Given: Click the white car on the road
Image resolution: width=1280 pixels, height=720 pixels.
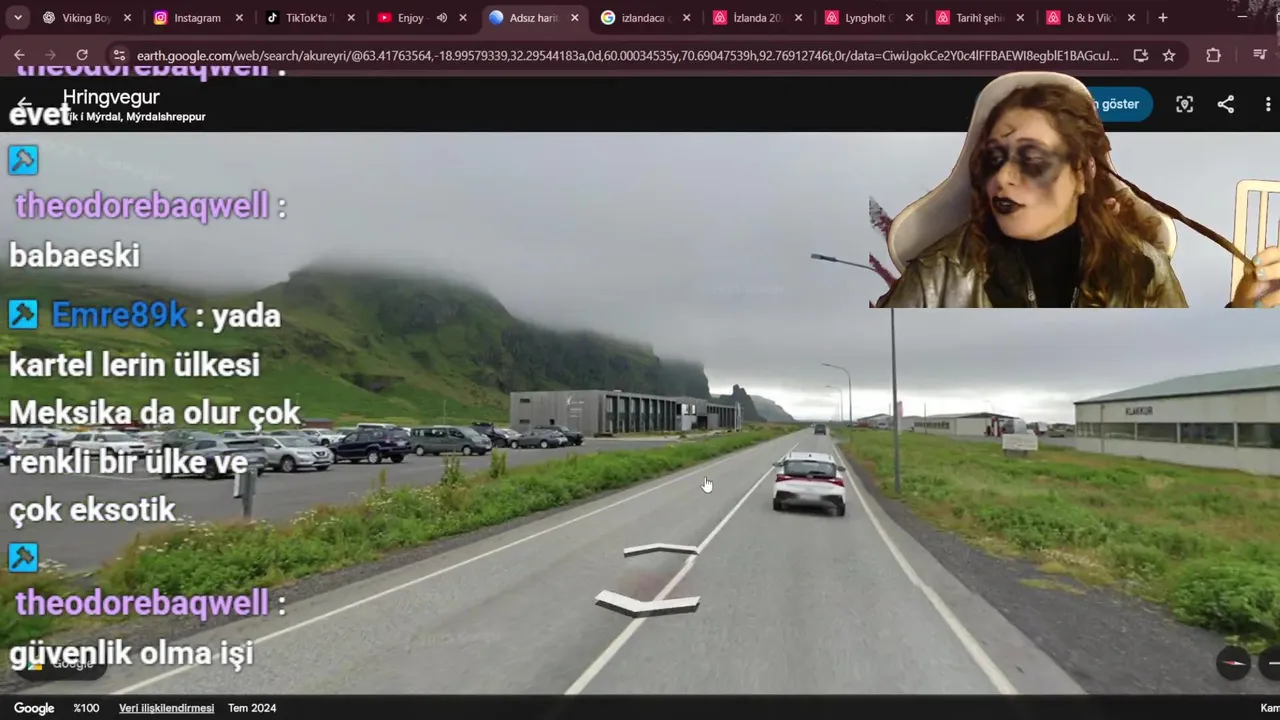Looking at the screenshot, I should [809, 483].
